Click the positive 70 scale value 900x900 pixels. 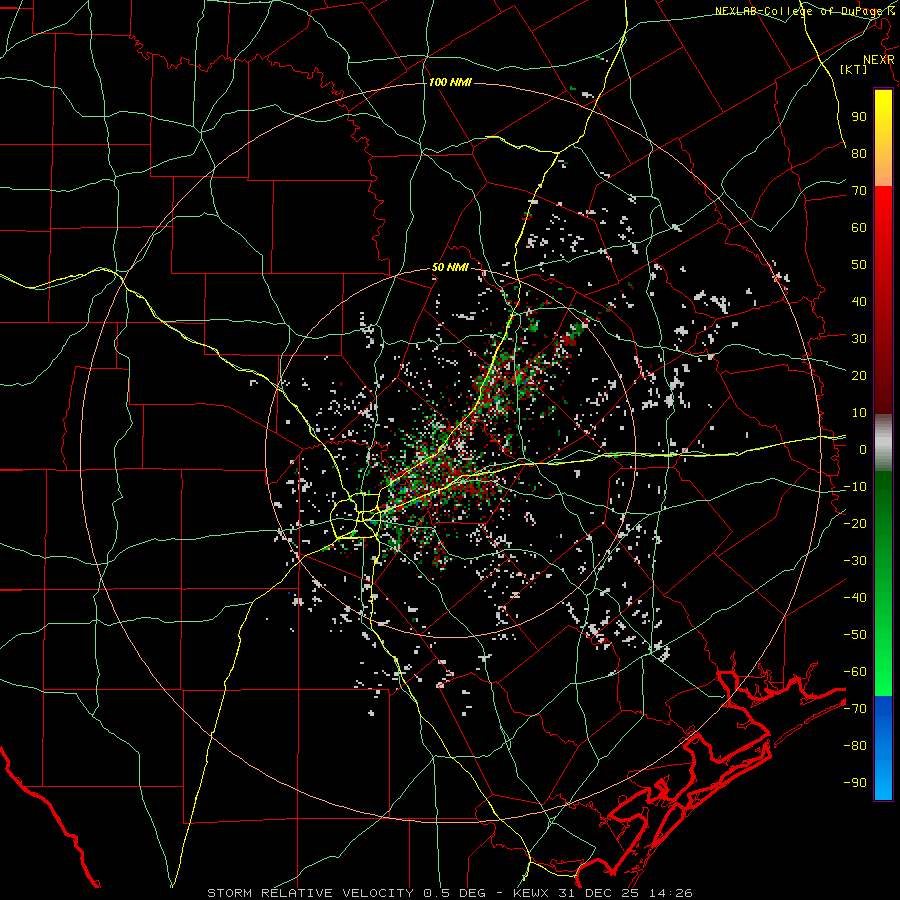click(x=859, y=191)
